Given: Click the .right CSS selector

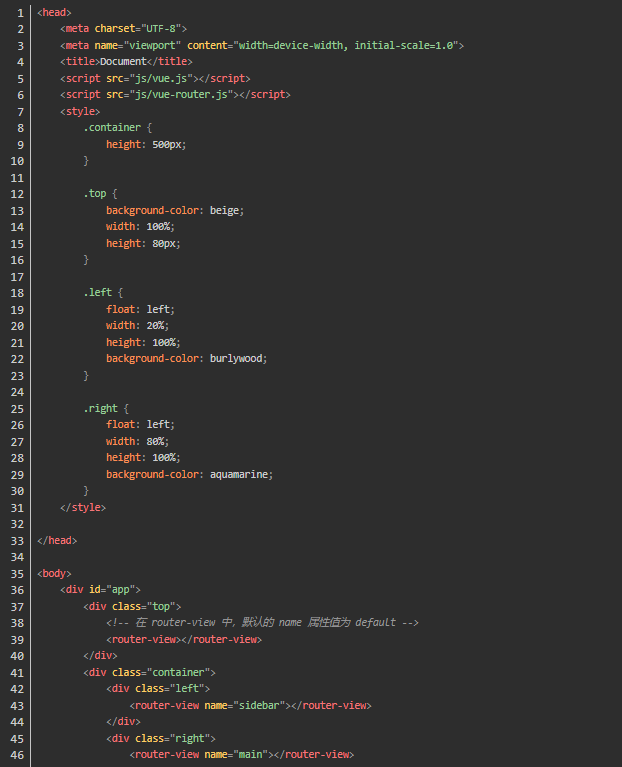Looking at the screenshot, I should [101, 408].
